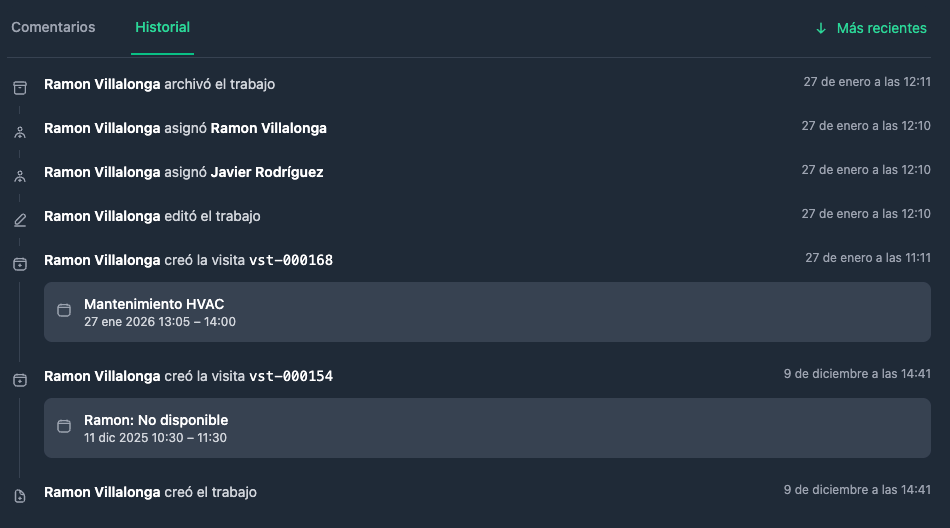Screen dimensions: 950x528
Task: Open visit link vst-000168
Action: (291, 261)
